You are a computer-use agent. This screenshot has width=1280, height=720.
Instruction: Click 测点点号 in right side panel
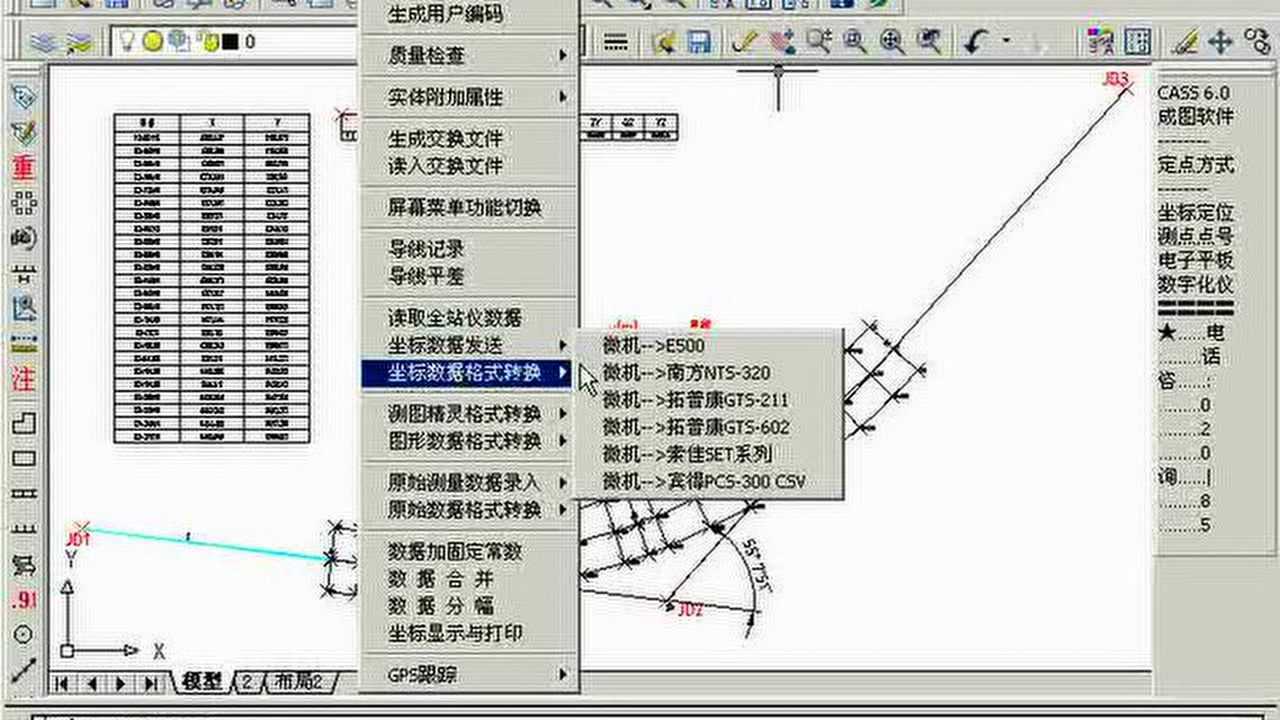1196,237
